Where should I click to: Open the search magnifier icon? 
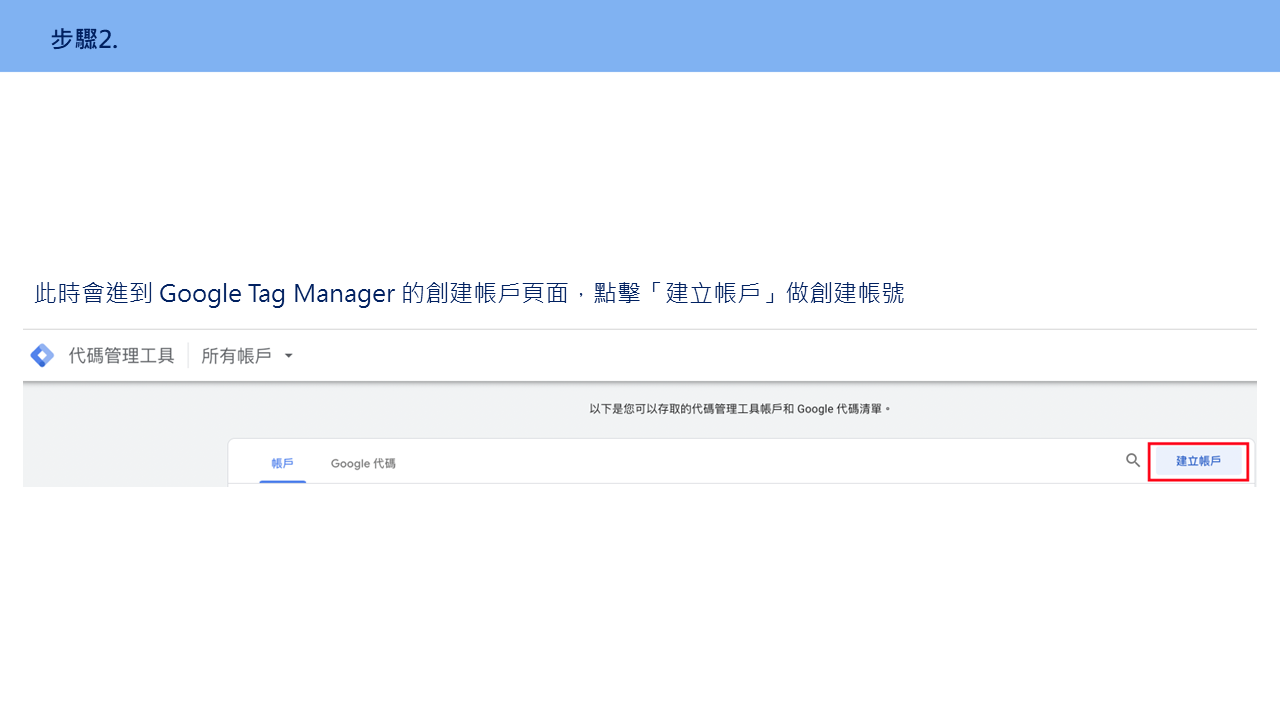coord(1133,461)
